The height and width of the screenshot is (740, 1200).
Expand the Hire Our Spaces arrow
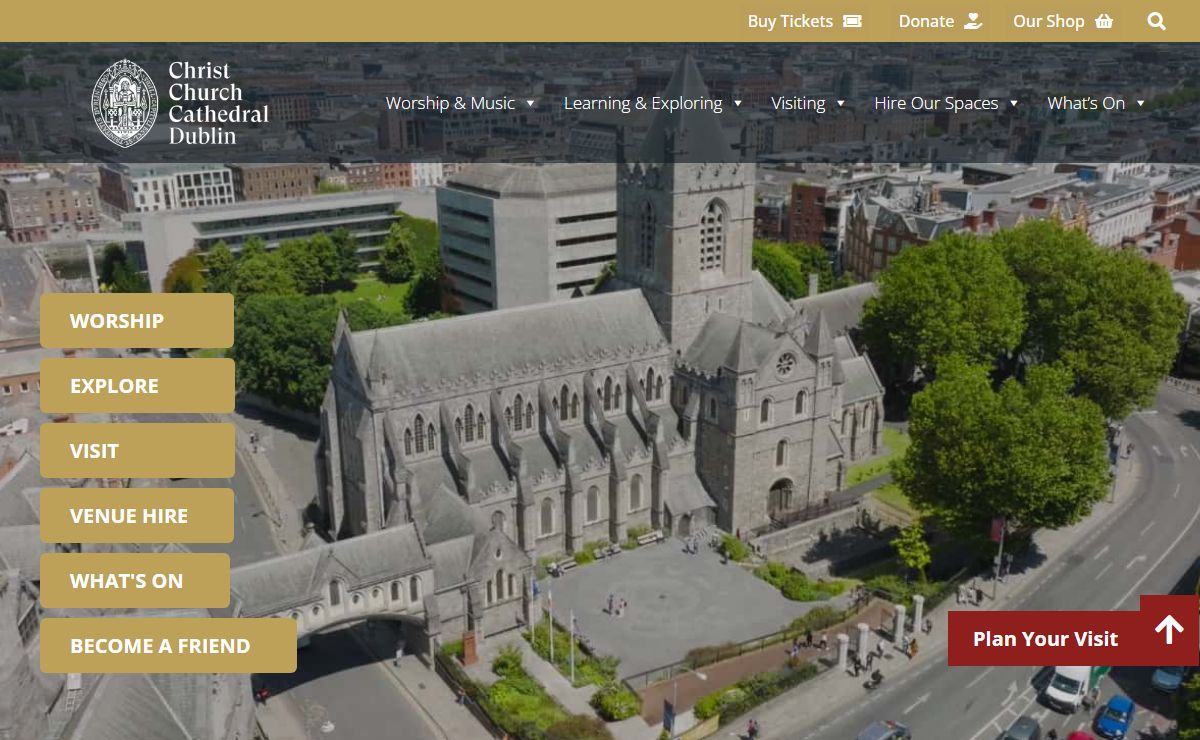(x=1014, y=103)
